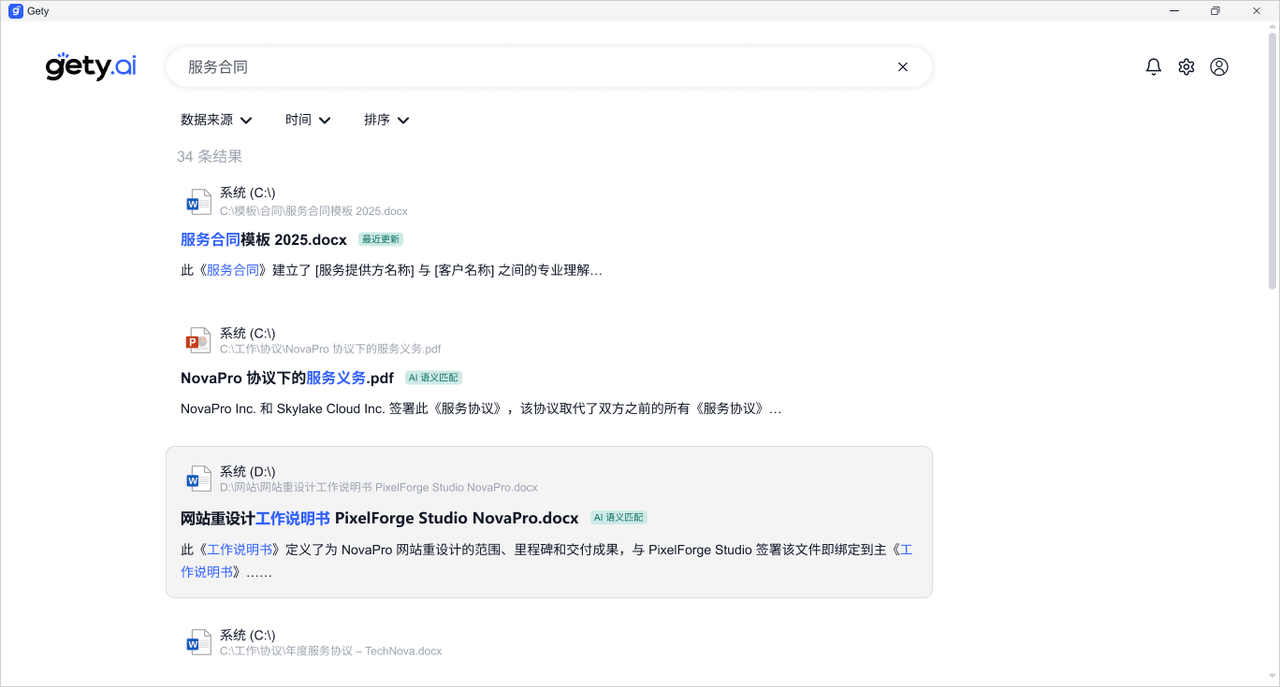Open the 排序 sort dropdown
This screenshot has width=1280, height=687.
386,120
